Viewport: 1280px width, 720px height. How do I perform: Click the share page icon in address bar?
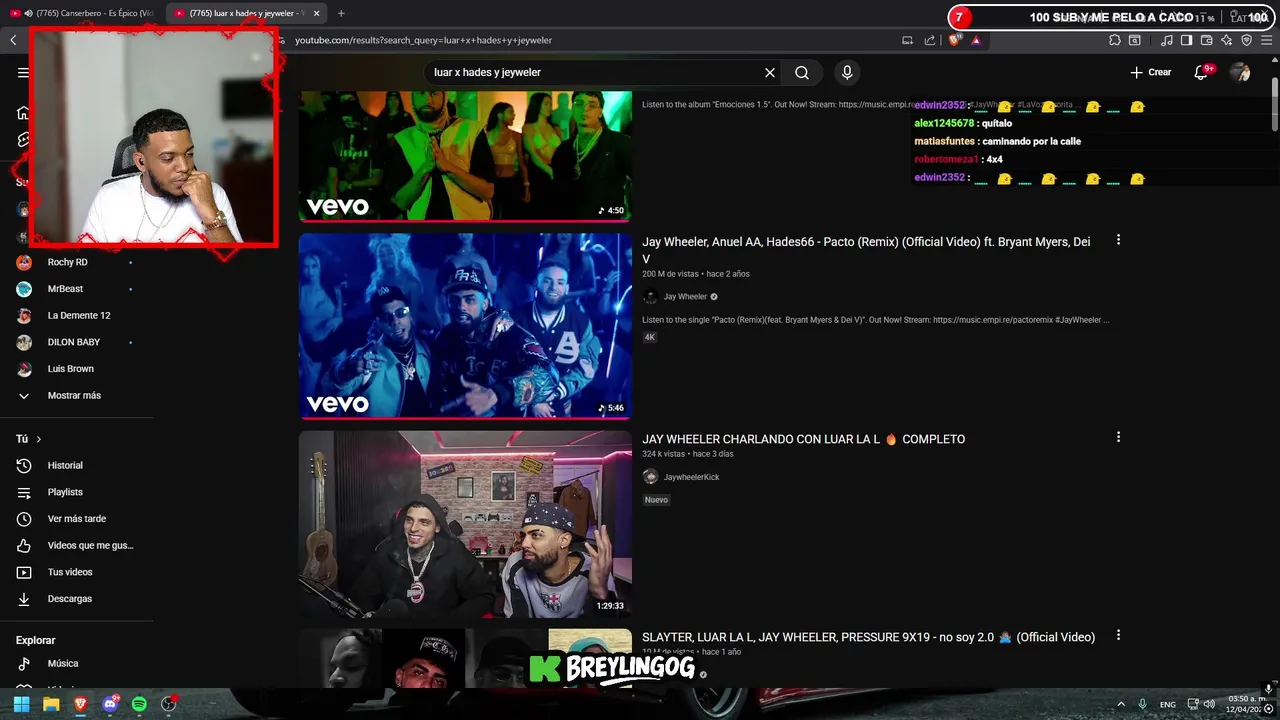point(930,40)
